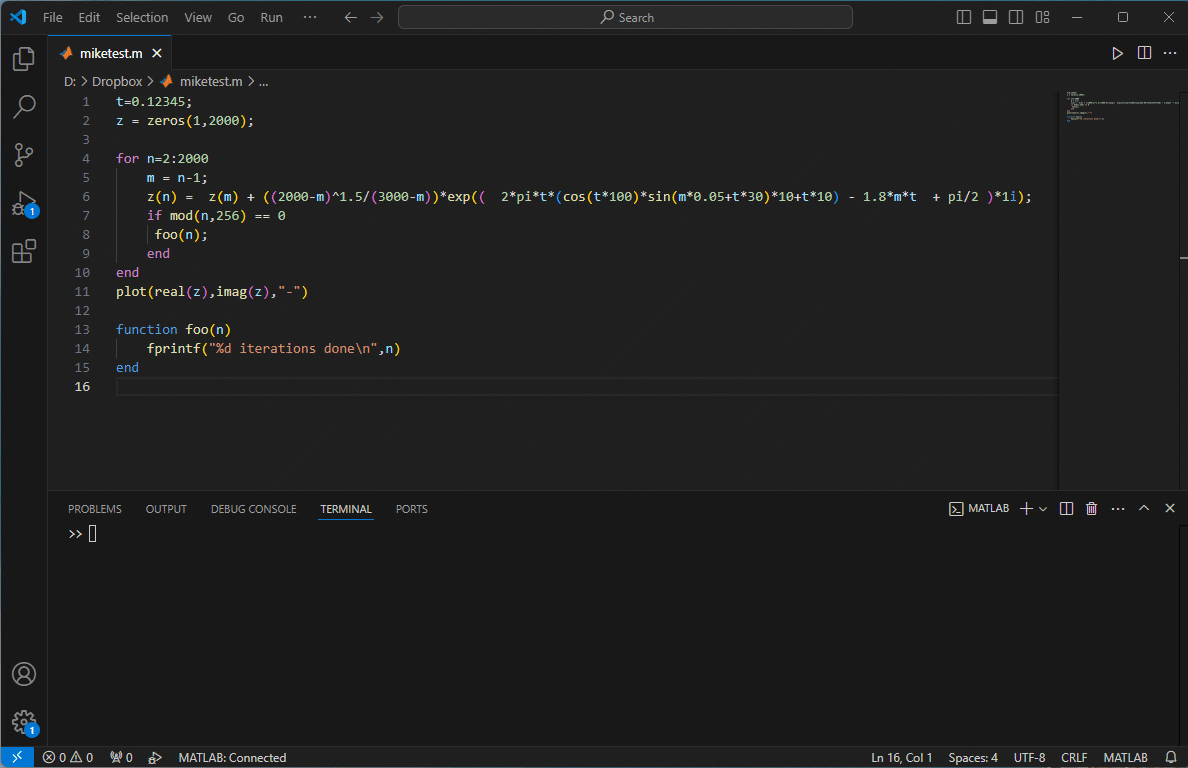Open the new terminal launch profile dropdown

coord(1043,509)
